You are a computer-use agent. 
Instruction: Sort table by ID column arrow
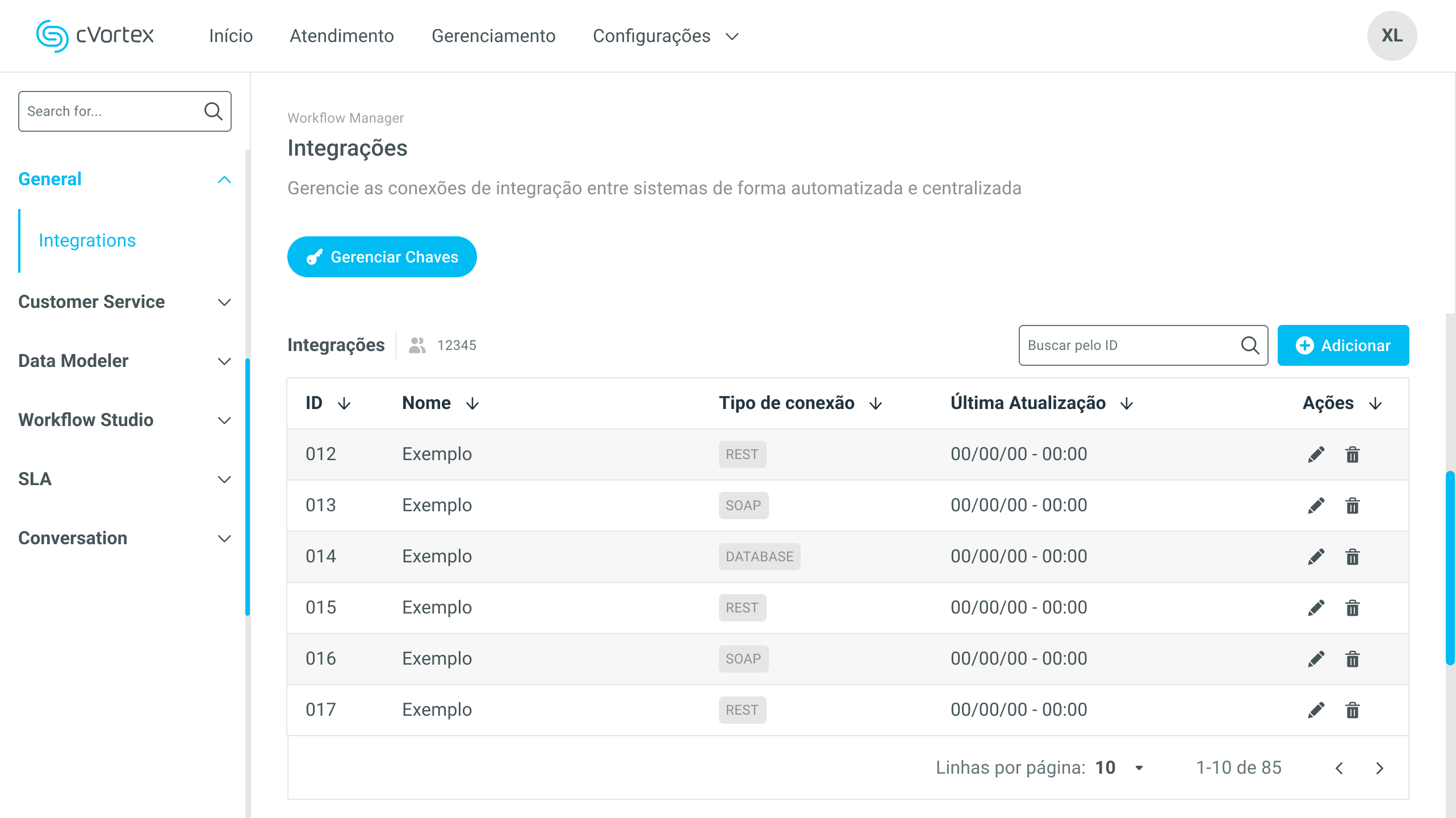(344, 404)
